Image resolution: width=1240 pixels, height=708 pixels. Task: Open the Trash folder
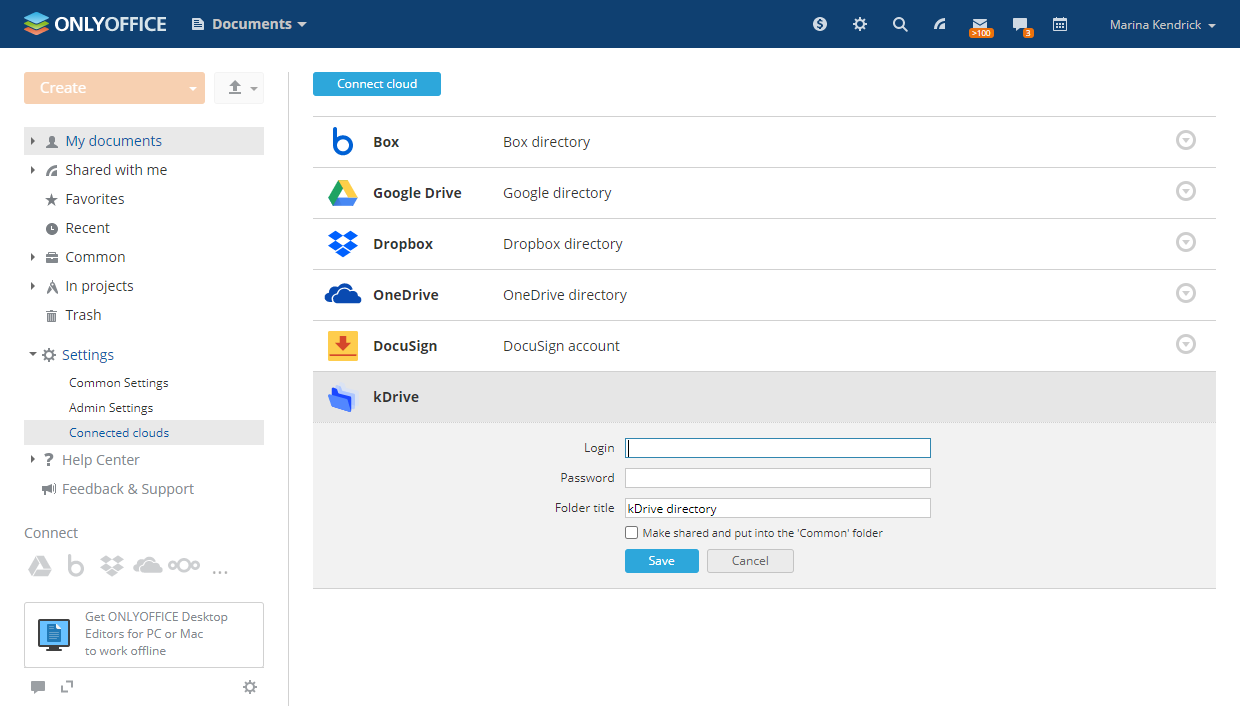(83, 315)
